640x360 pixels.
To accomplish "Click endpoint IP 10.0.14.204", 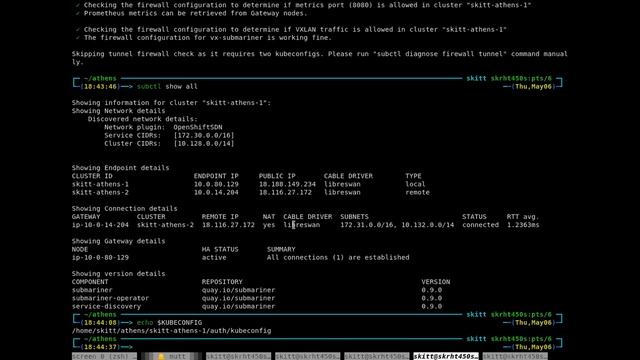I will 216,193.
